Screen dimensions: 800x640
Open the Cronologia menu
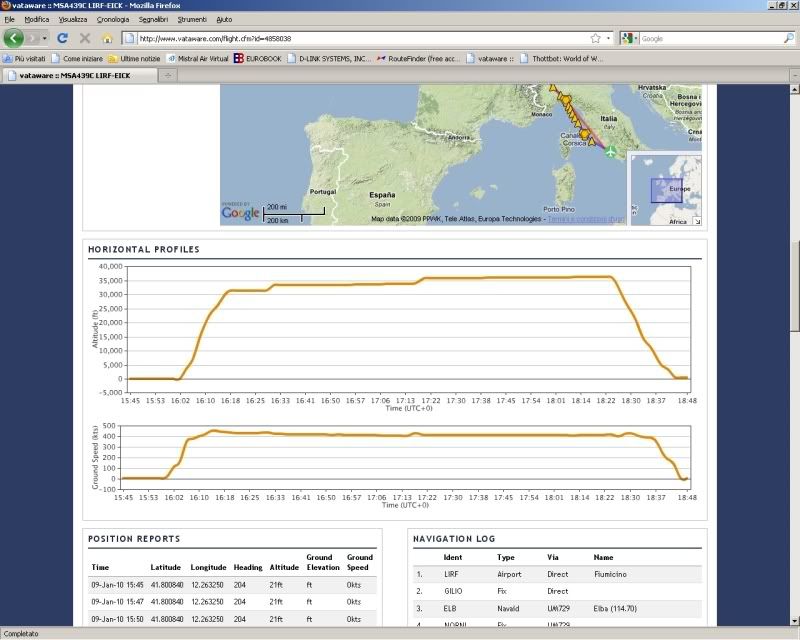point(113,19)
